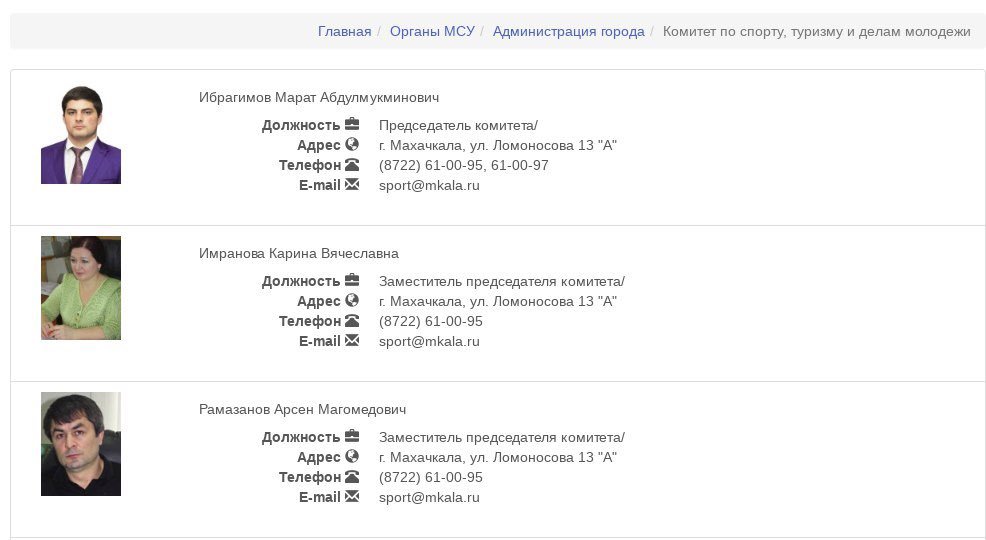Click the globe icon in Рамазанов's entry
986x540 pixels.
click(x=352, y=457)
